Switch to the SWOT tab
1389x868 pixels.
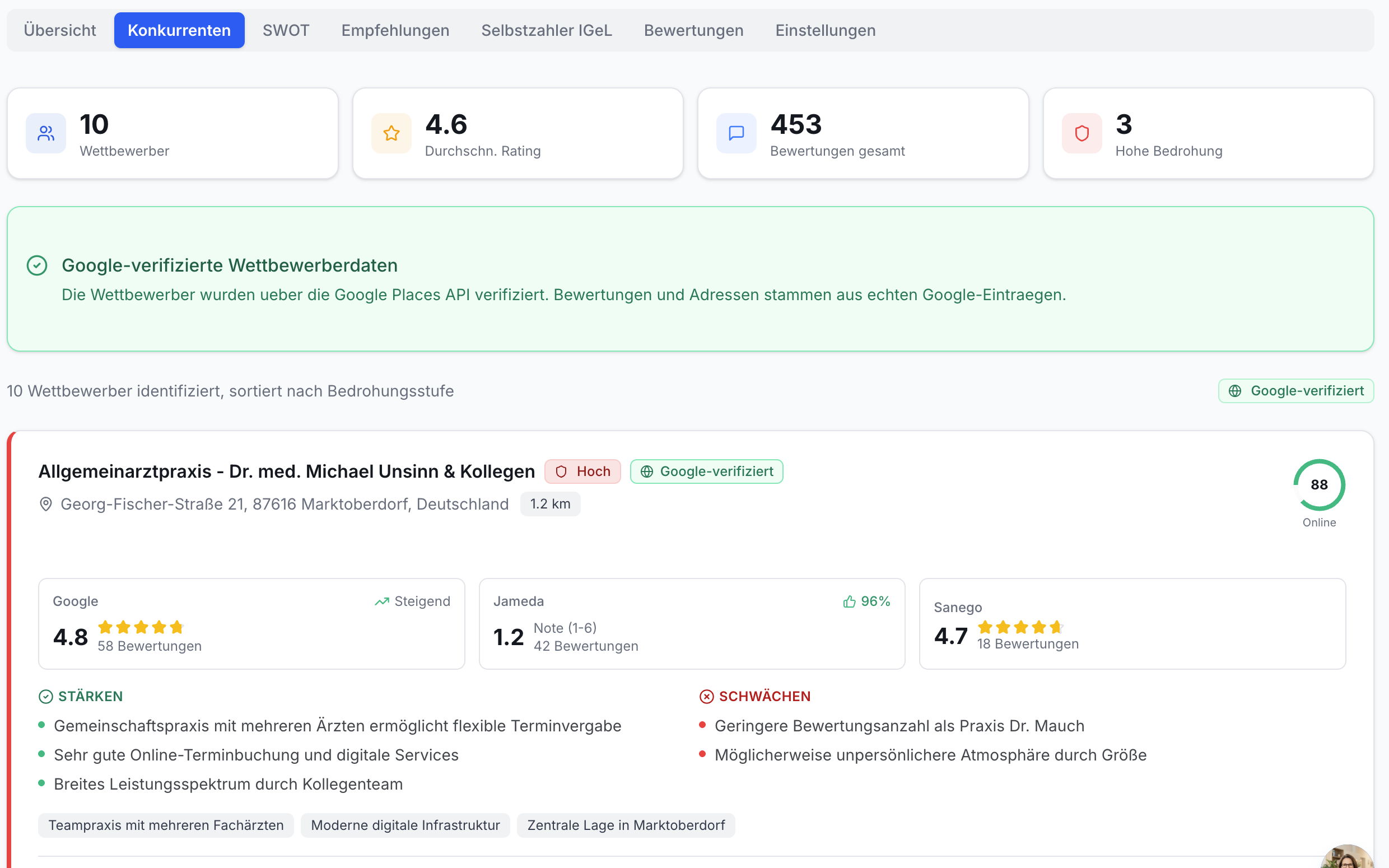tap(286, 30)
